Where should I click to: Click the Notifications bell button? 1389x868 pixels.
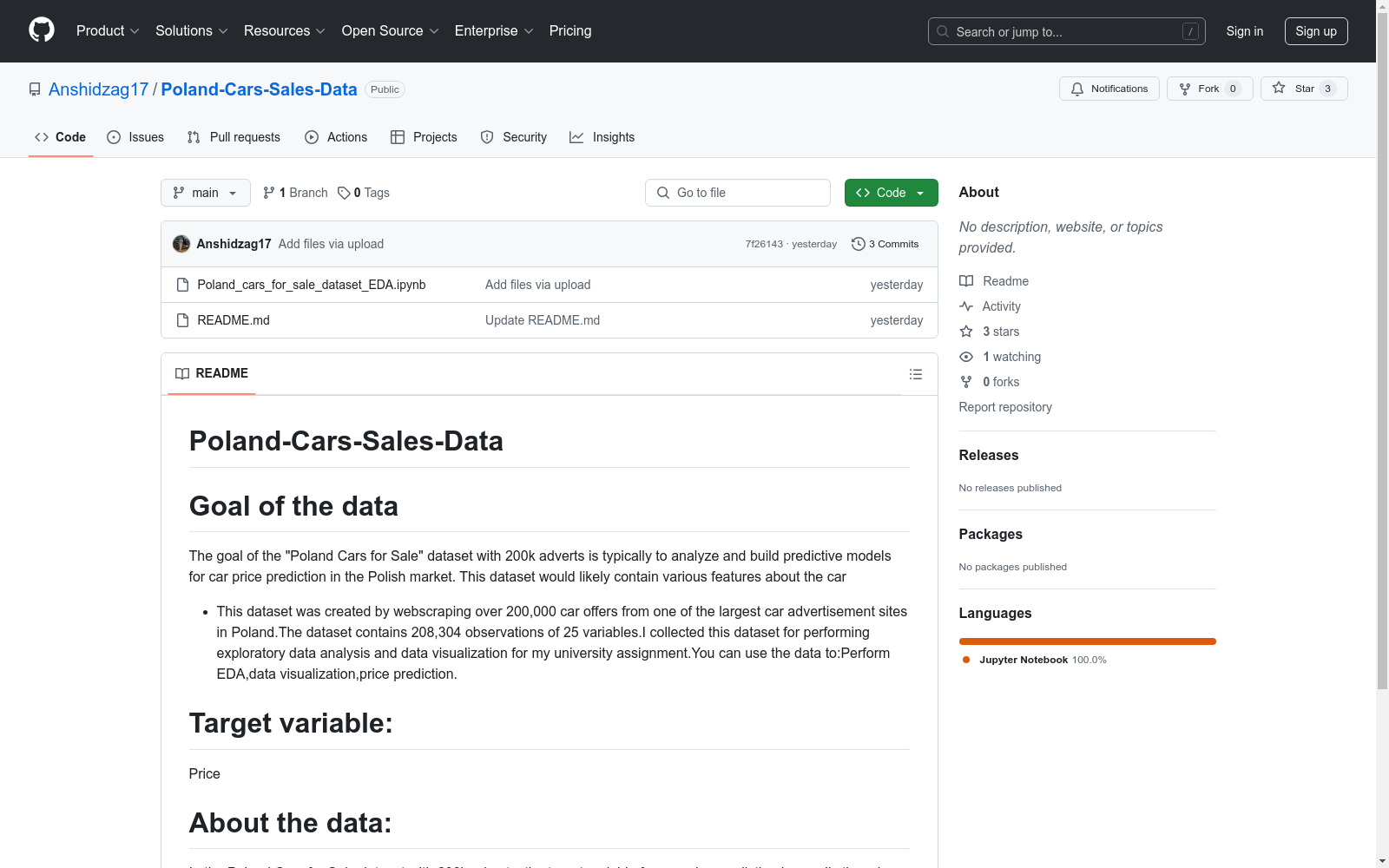click(1109, 89)
